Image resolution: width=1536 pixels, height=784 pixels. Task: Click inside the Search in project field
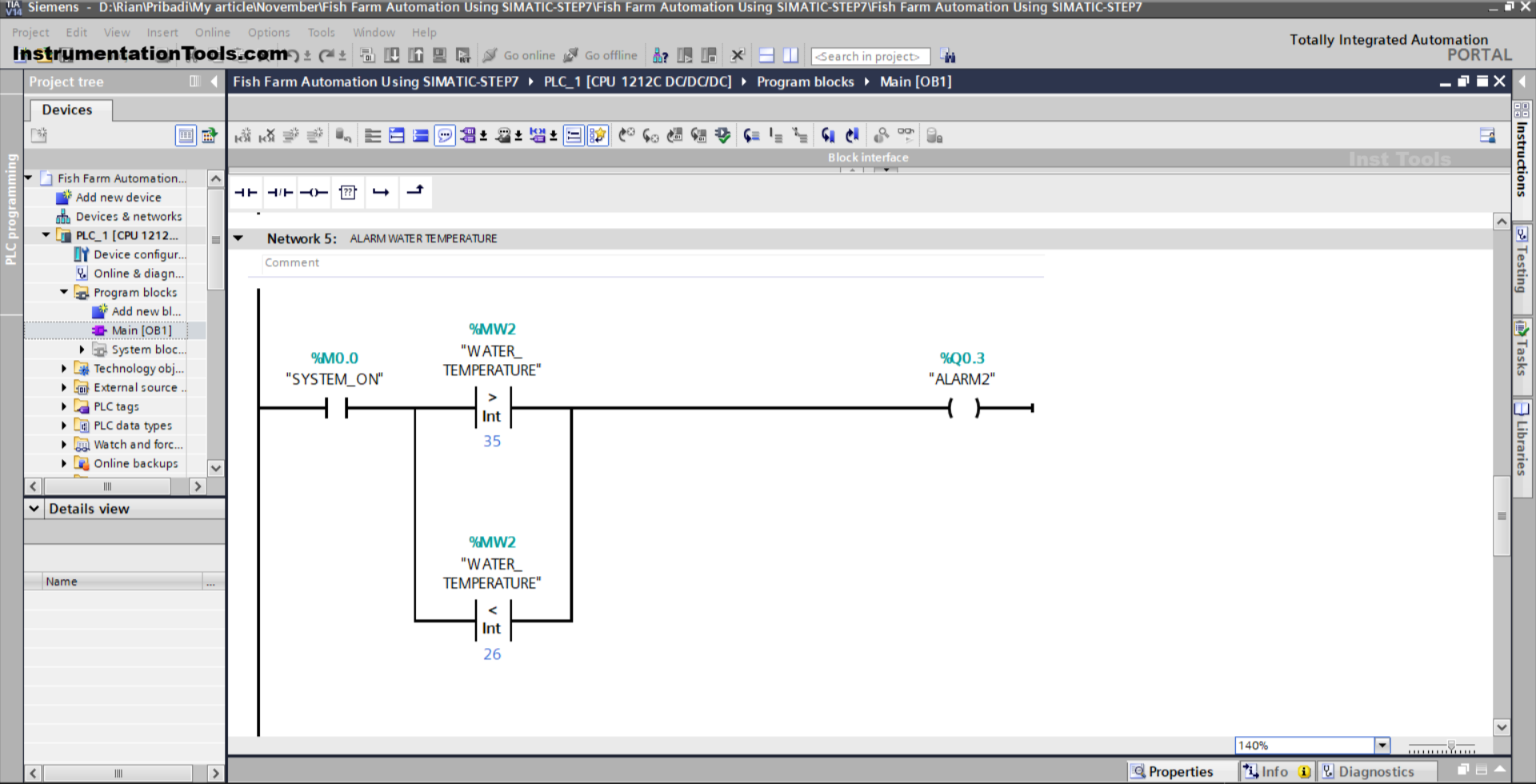point(870,56)
